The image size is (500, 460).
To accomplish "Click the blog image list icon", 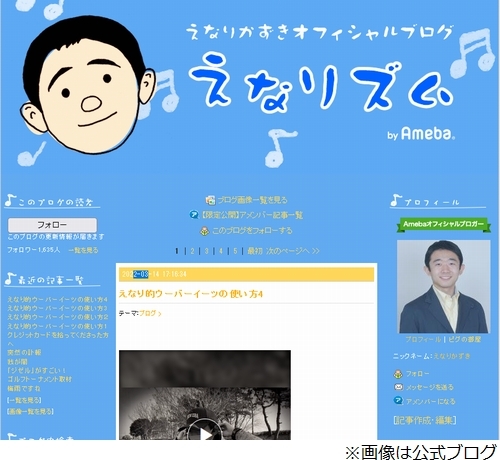I will point(210,200).
